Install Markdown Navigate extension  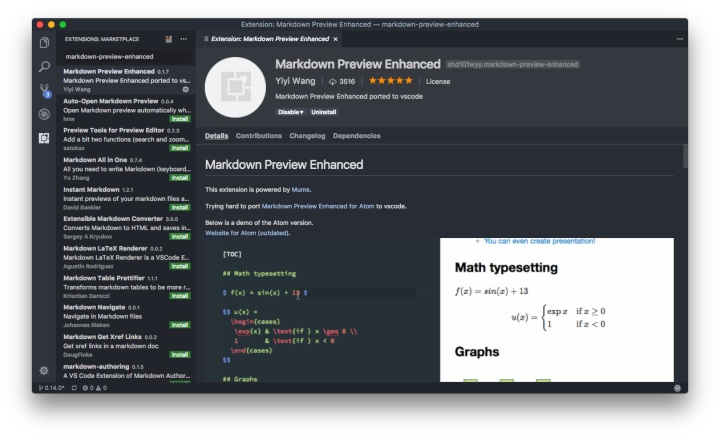[180, 325]
